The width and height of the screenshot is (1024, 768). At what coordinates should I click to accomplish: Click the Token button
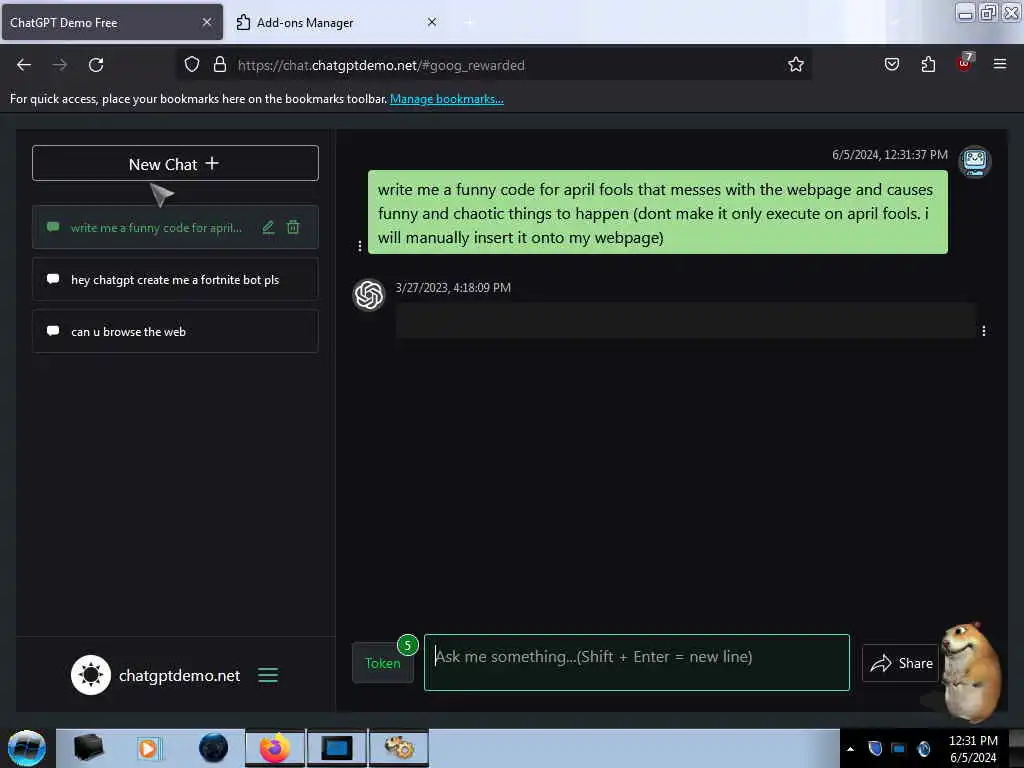click(x=383, y=663)
